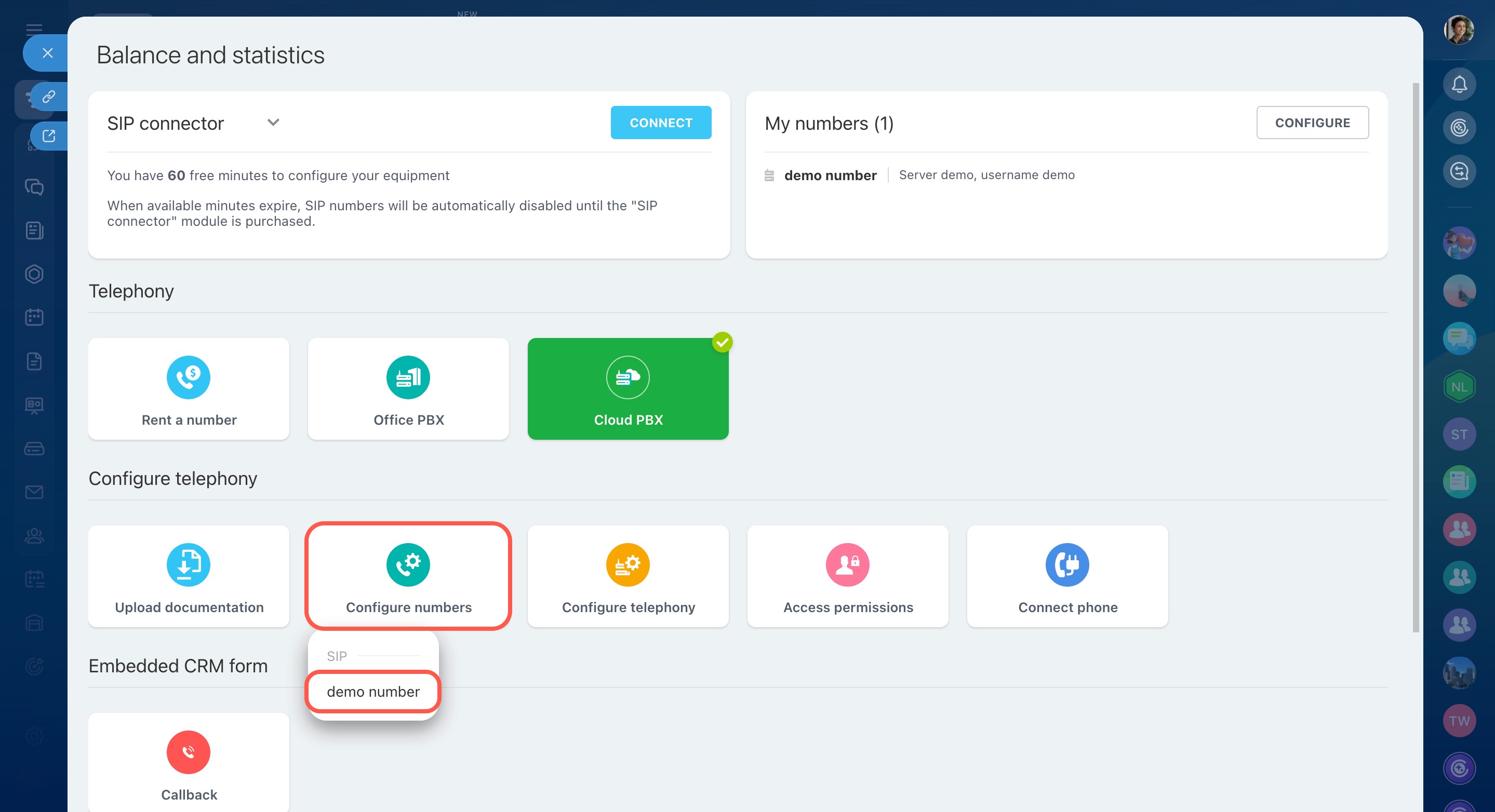Click the CONFIGURE button for My numbers
This screenshot has height=812, width=1495.
coord(1312,123)
